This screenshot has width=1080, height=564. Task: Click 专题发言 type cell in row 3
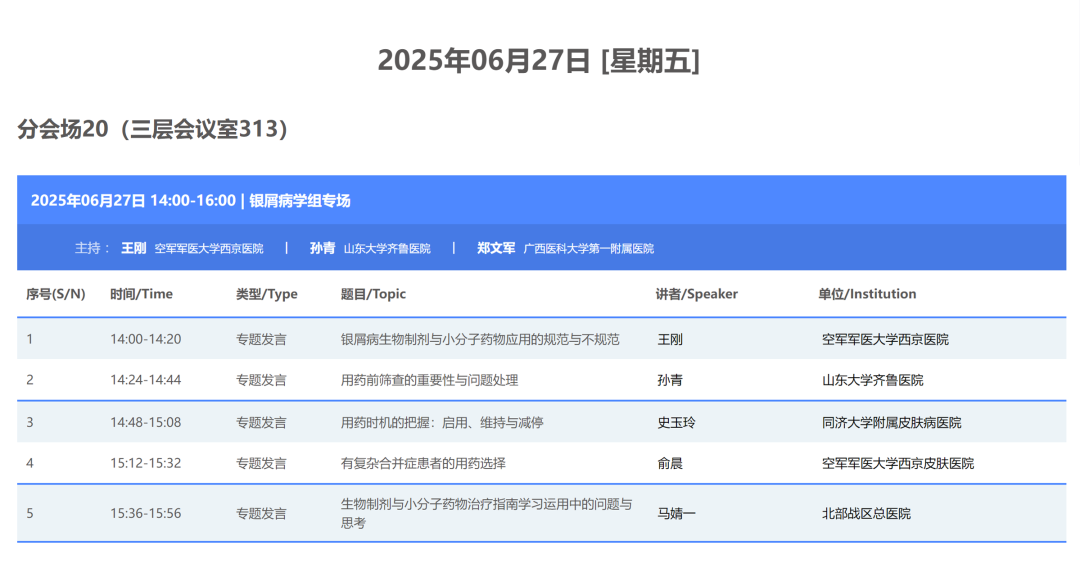pos(261,422)
